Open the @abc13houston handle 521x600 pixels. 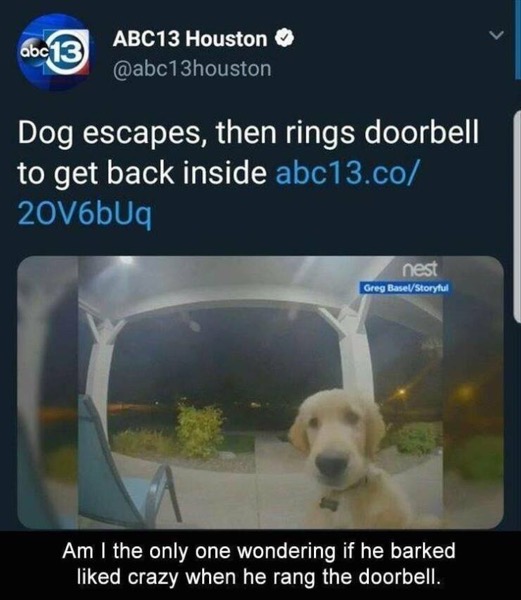192,69
